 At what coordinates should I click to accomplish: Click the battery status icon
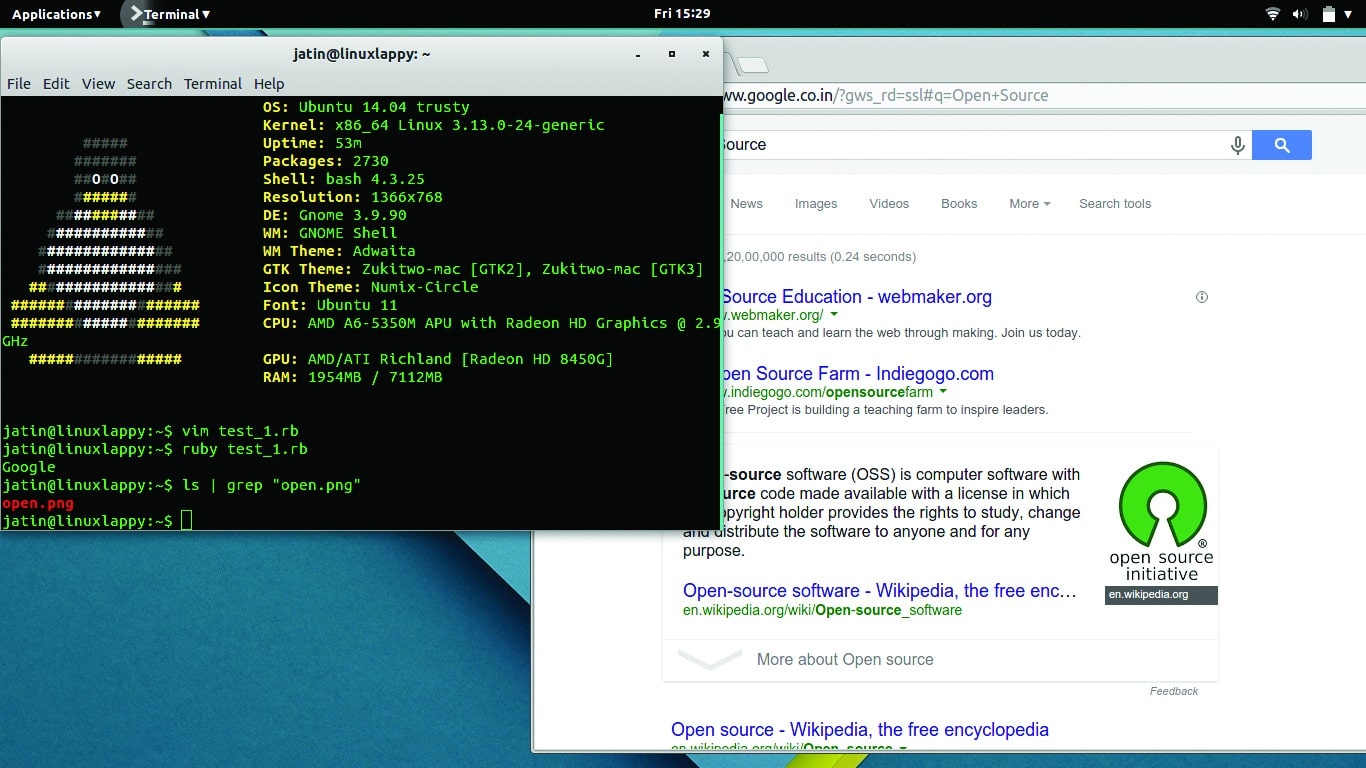point(1328,14)
